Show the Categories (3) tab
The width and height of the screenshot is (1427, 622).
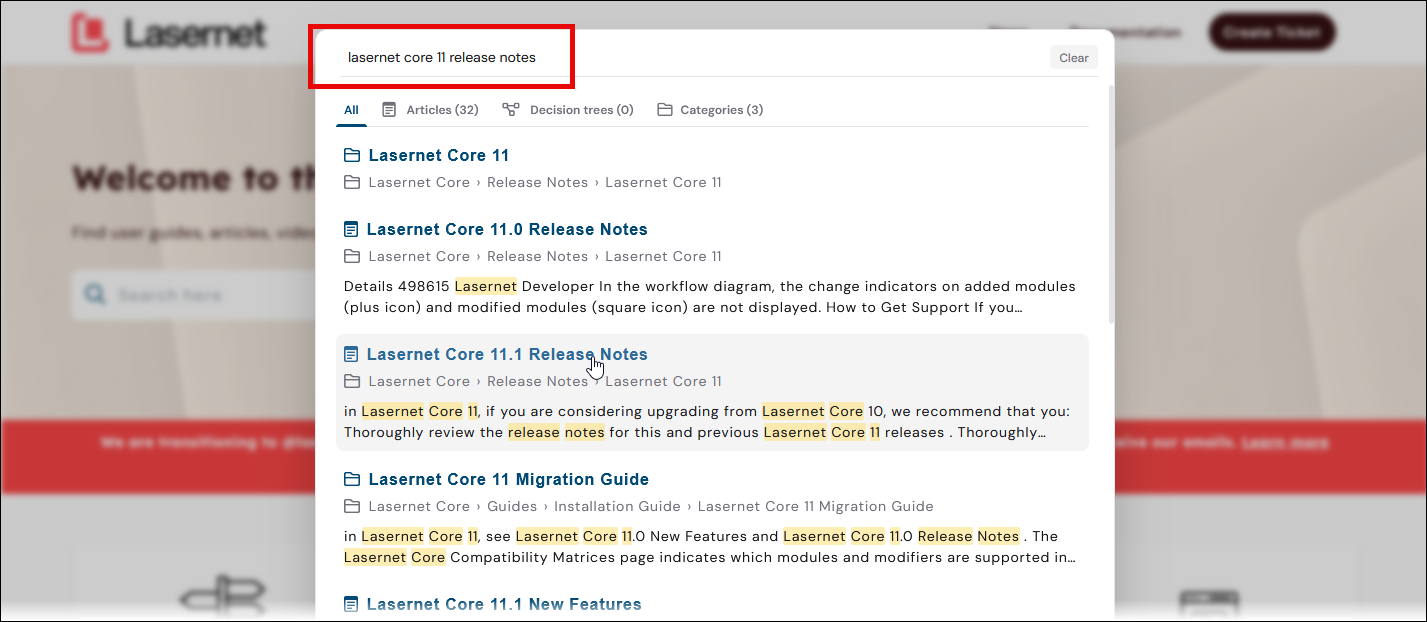tap(710, 110)
